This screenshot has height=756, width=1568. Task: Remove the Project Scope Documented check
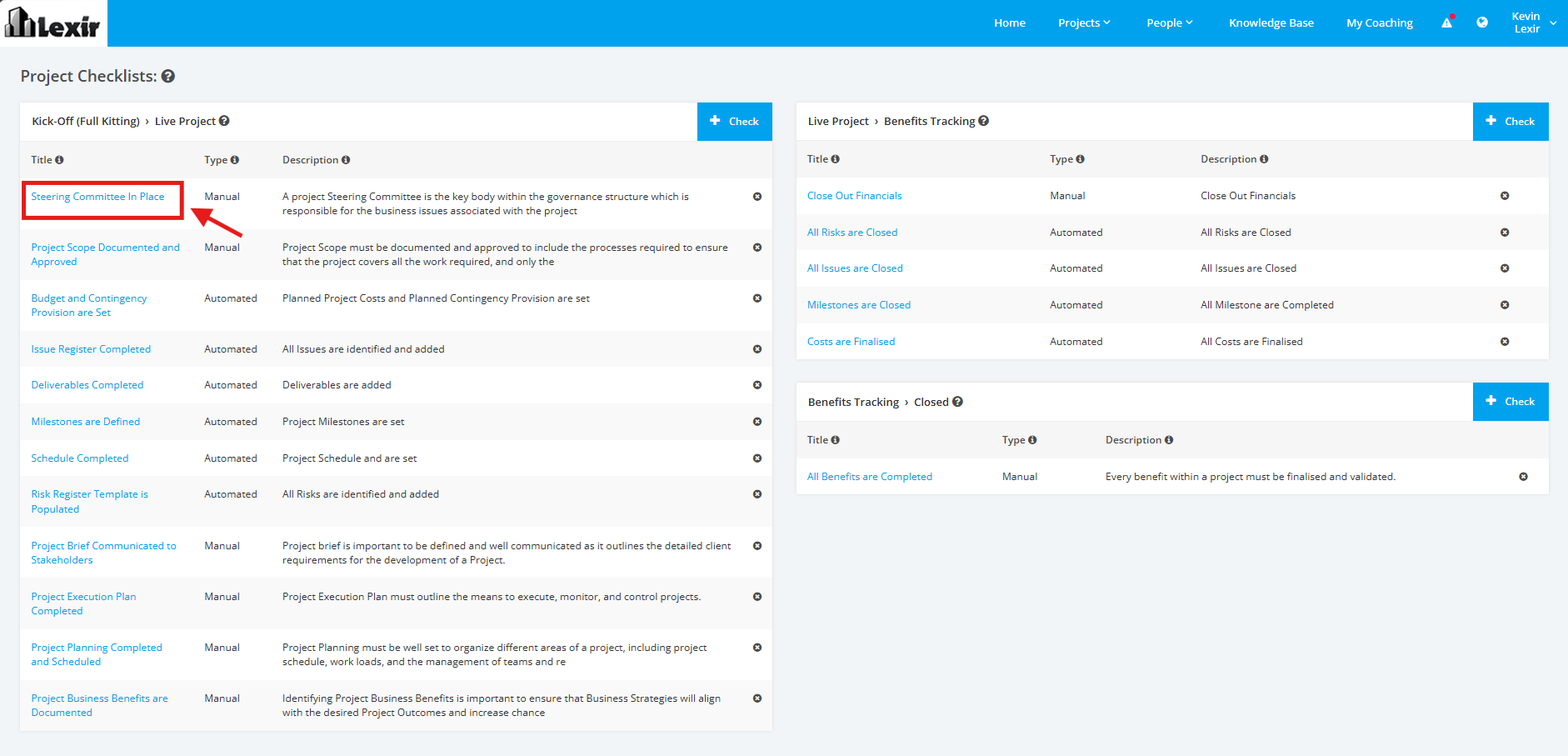(x=757, y=248)
